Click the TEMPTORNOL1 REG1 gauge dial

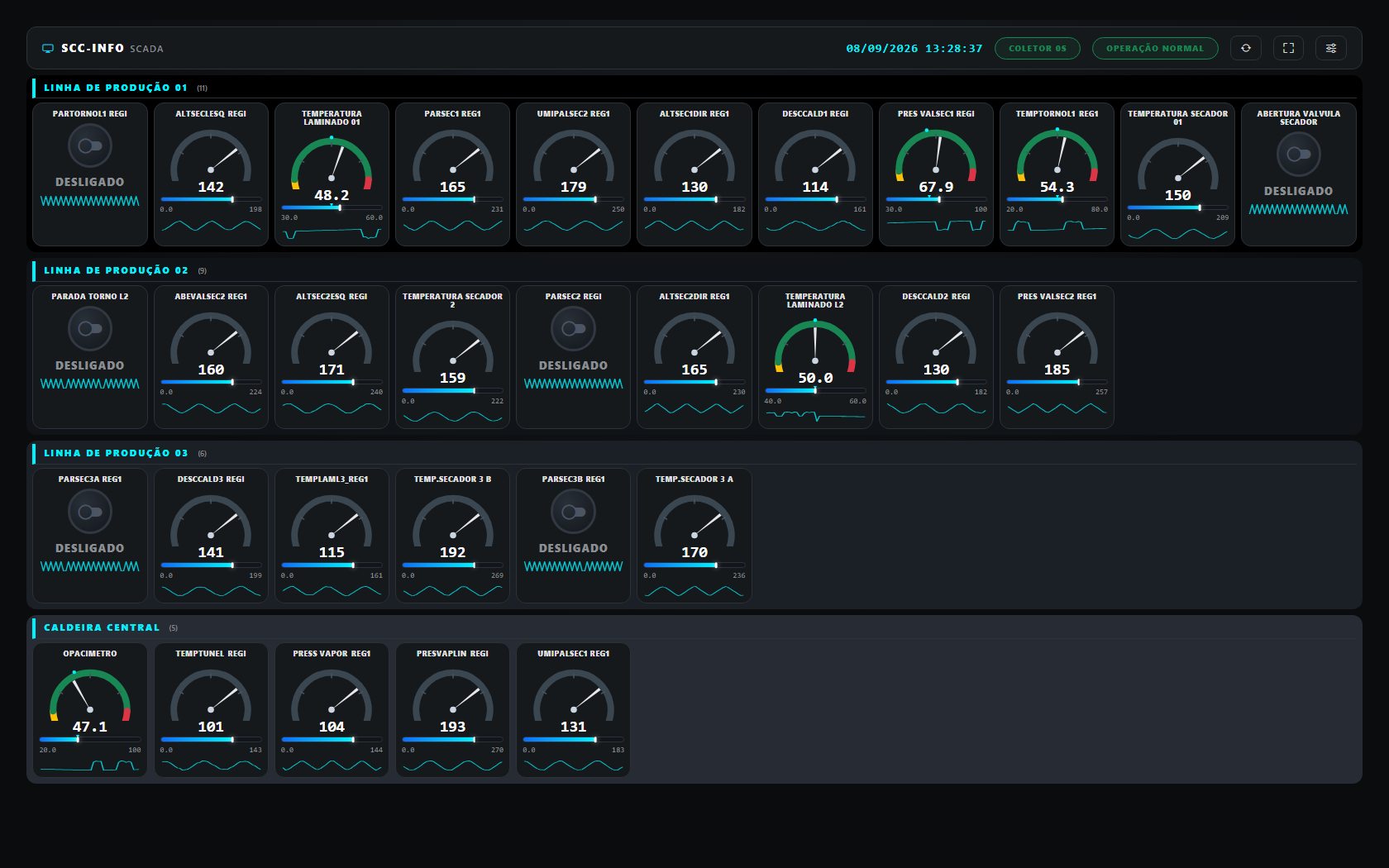[x=1057, y=155]
